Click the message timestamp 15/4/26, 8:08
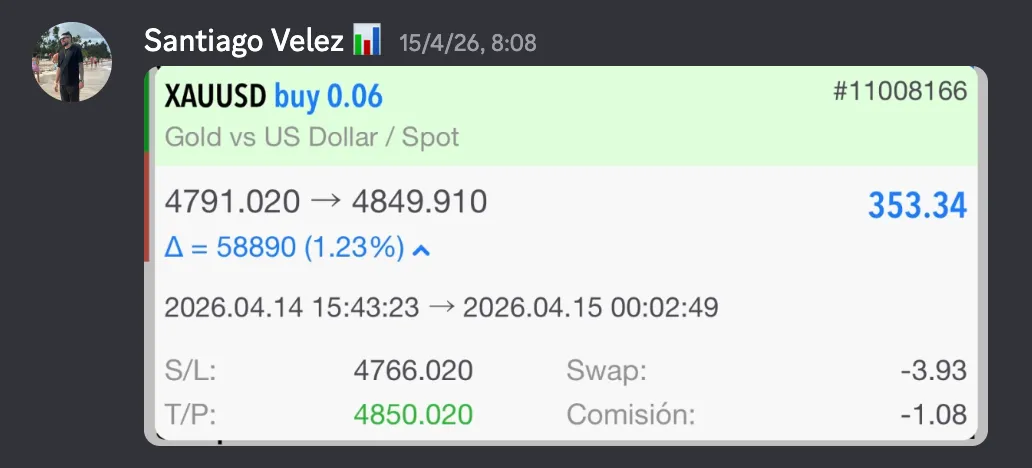This screenshot has width=1032, height=468. coord(468,43)
